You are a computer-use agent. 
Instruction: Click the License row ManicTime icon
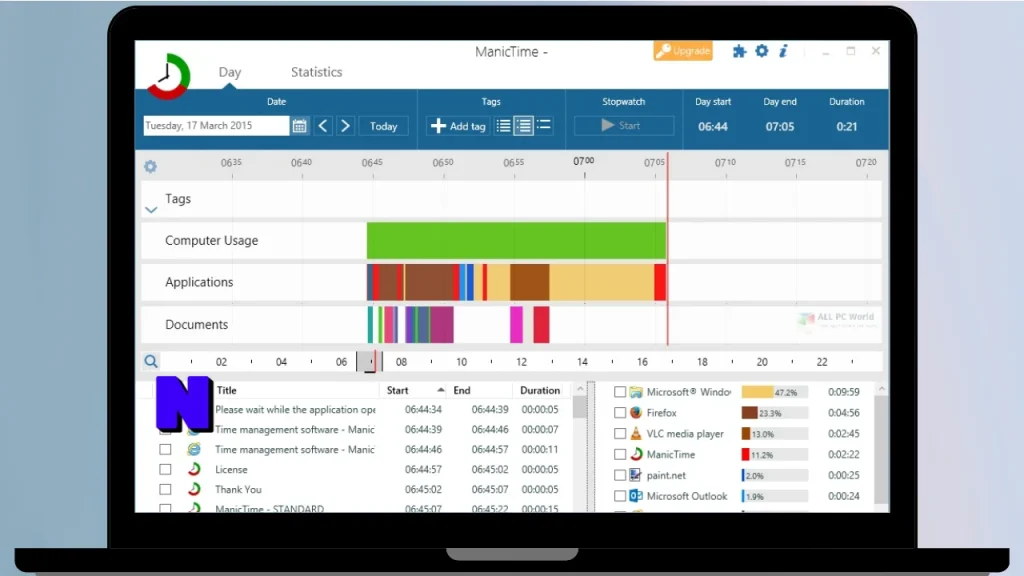194,469
